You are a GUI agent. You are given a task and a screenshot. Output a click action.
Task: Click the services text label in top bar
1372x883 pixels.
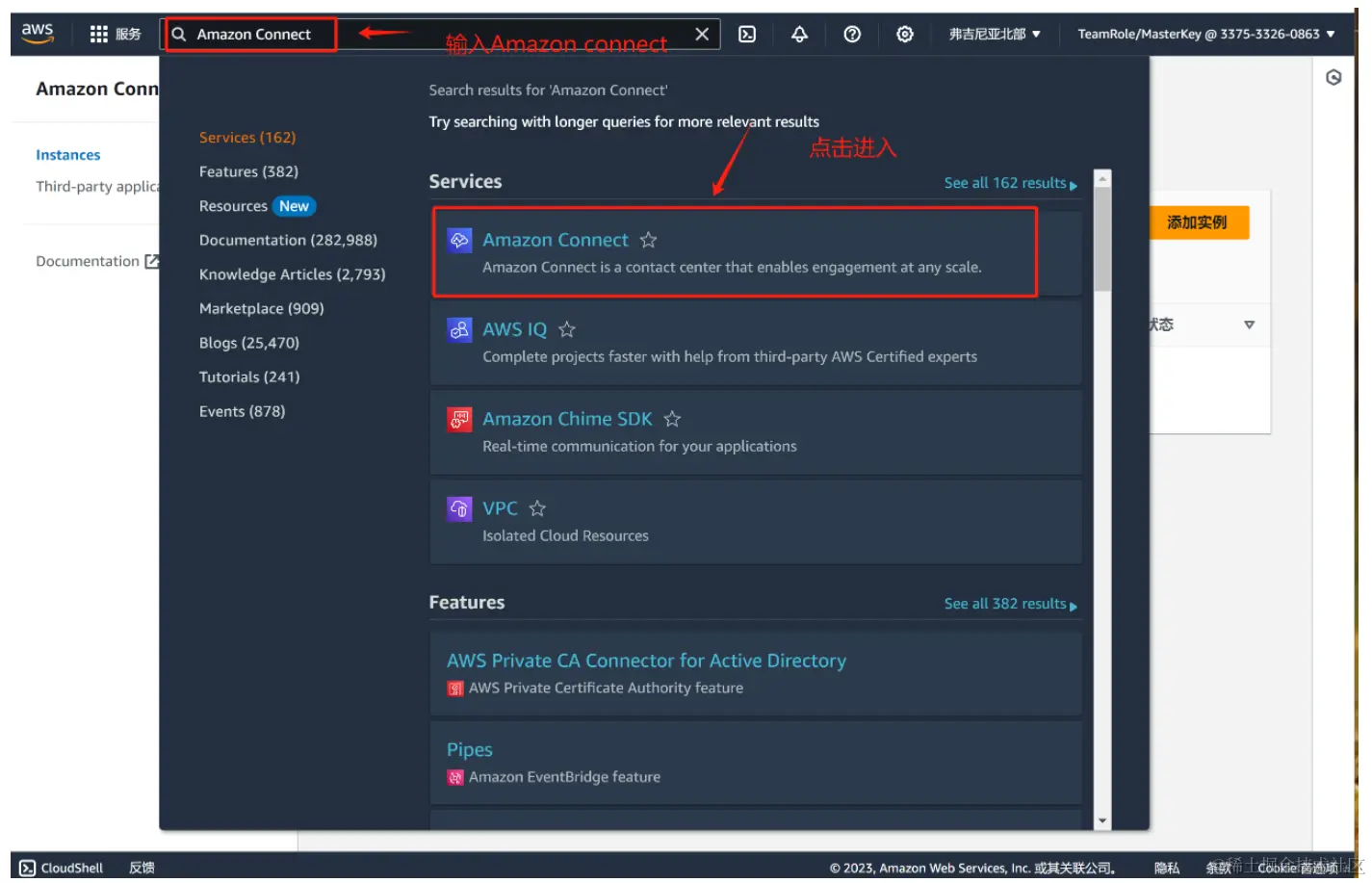point(128,34)
